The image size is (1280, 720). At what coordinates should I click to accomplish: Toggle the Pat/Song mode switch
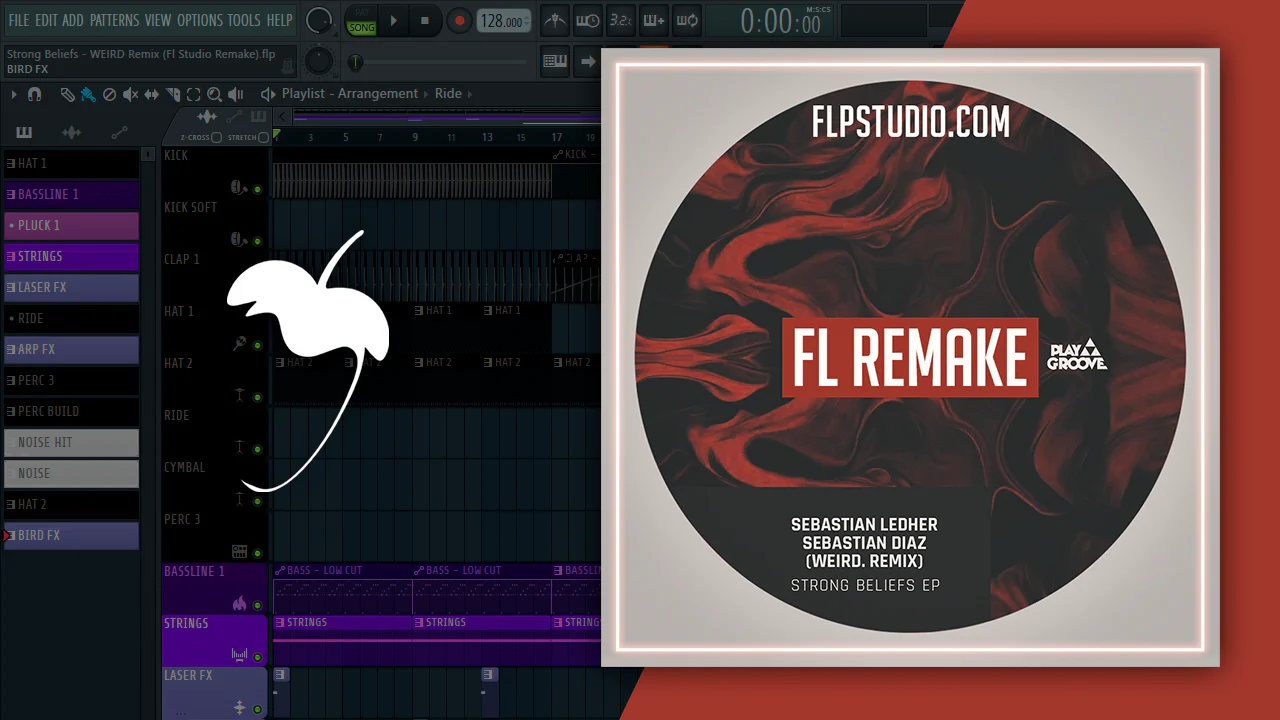tap(361, 20)
